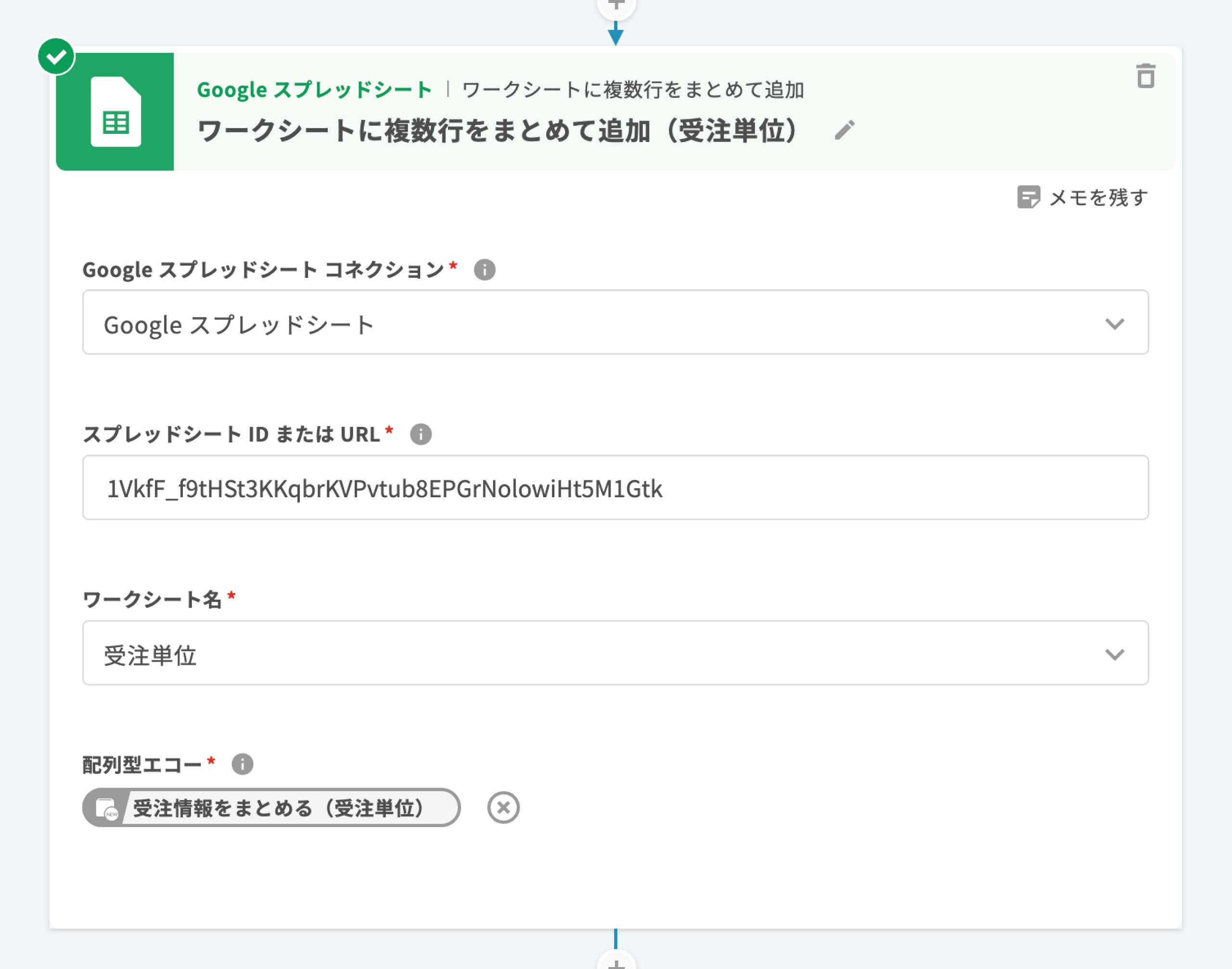Click chevron arrow of connection dropdown
The image size is (1232, 969).
[x=1114, y=323]
